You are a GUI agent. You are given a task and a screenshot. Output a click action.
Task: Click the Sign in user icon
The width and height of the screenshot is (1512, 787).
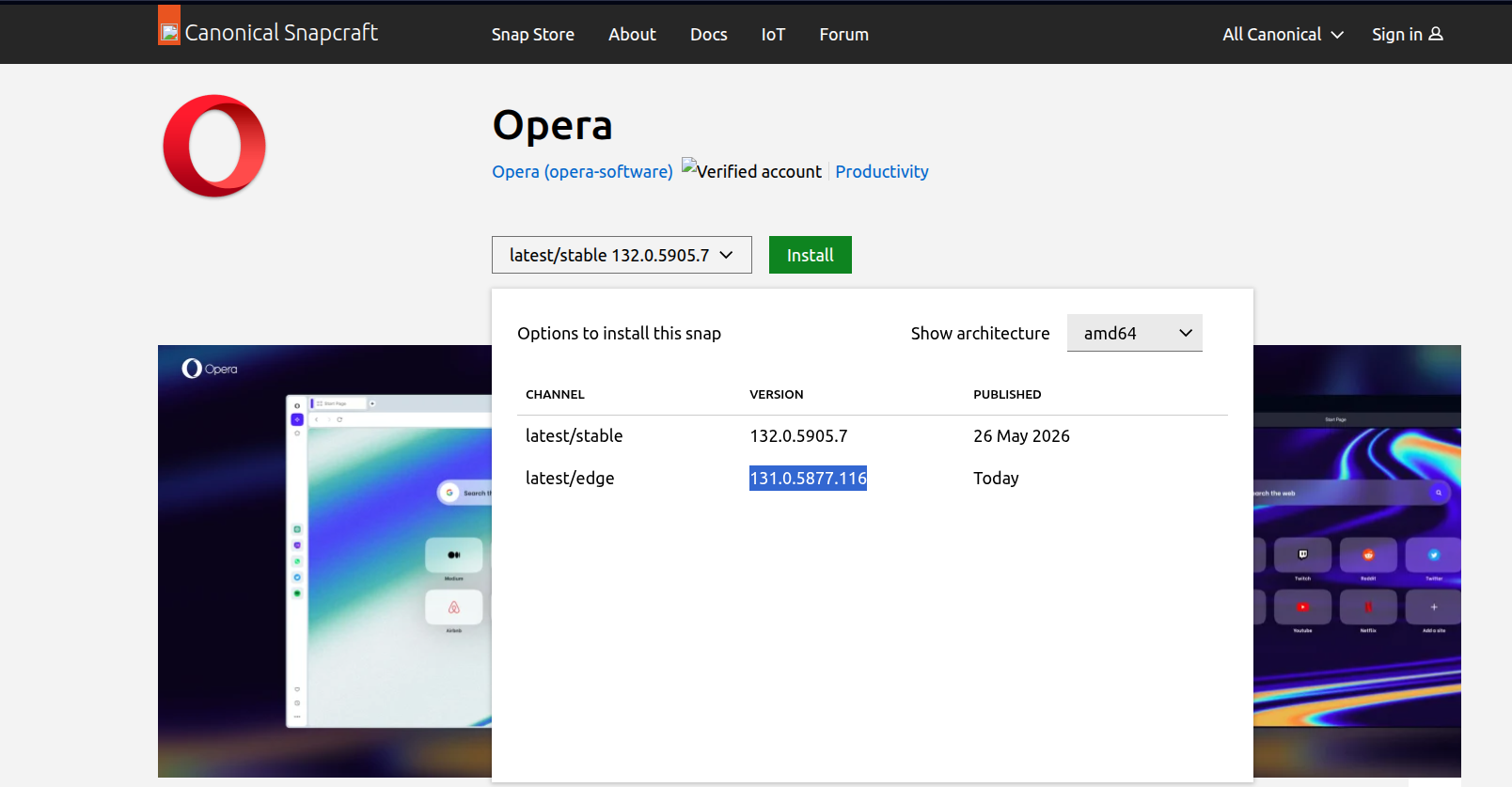pos(1436,34)
